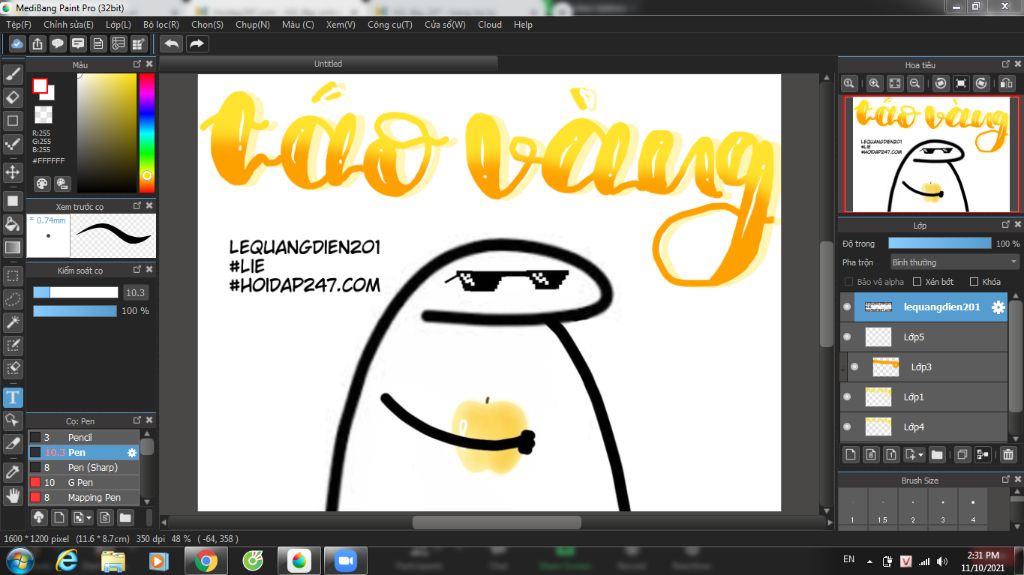Enable the Xén bớt checkbox
Screen dimensions: 1024x575
[917, 282]
